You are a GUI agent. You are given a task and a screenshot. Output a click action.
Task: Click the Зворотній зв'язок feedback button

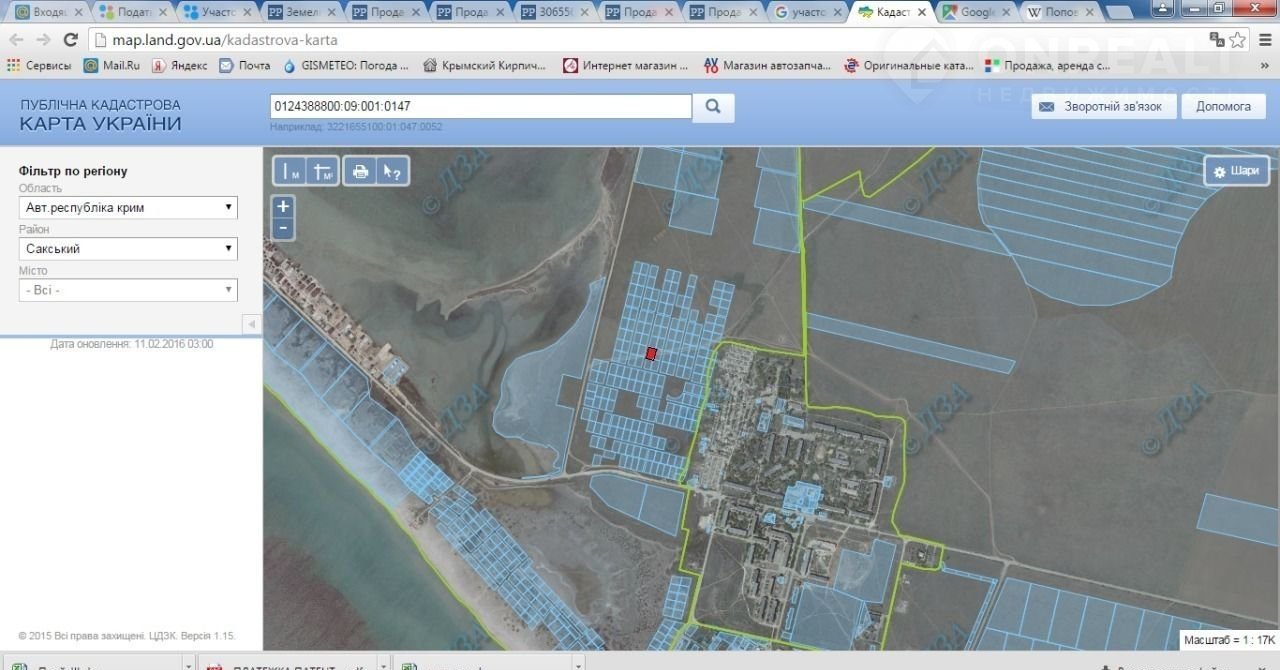(x=1102, y=107)
